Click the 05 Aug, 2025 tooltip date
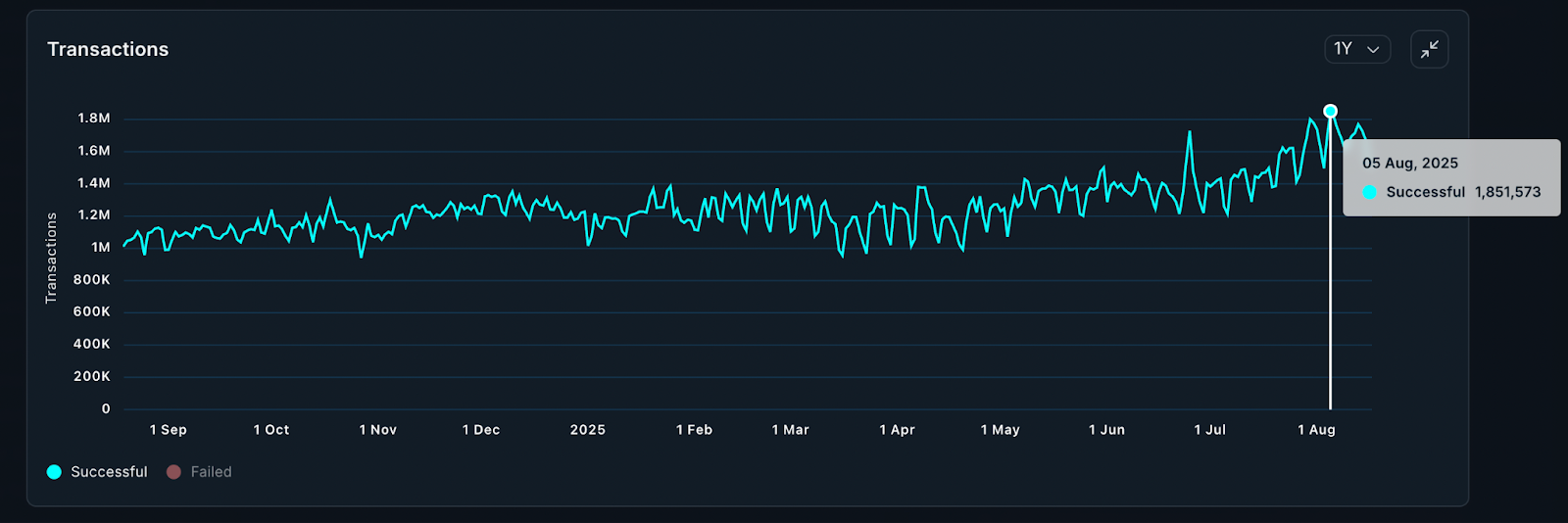The image size is (1568, 523). [x=1409, y=164]
